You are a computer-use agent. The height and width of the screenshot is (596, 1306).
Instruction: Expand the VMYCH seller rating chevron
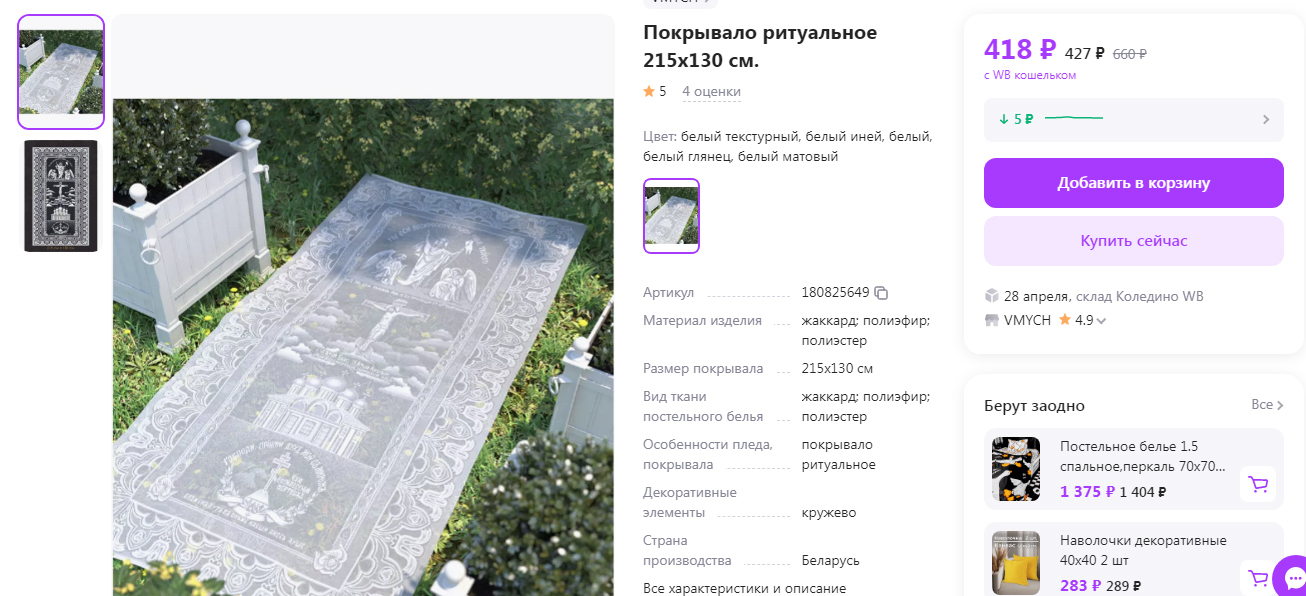point(1101,321)
